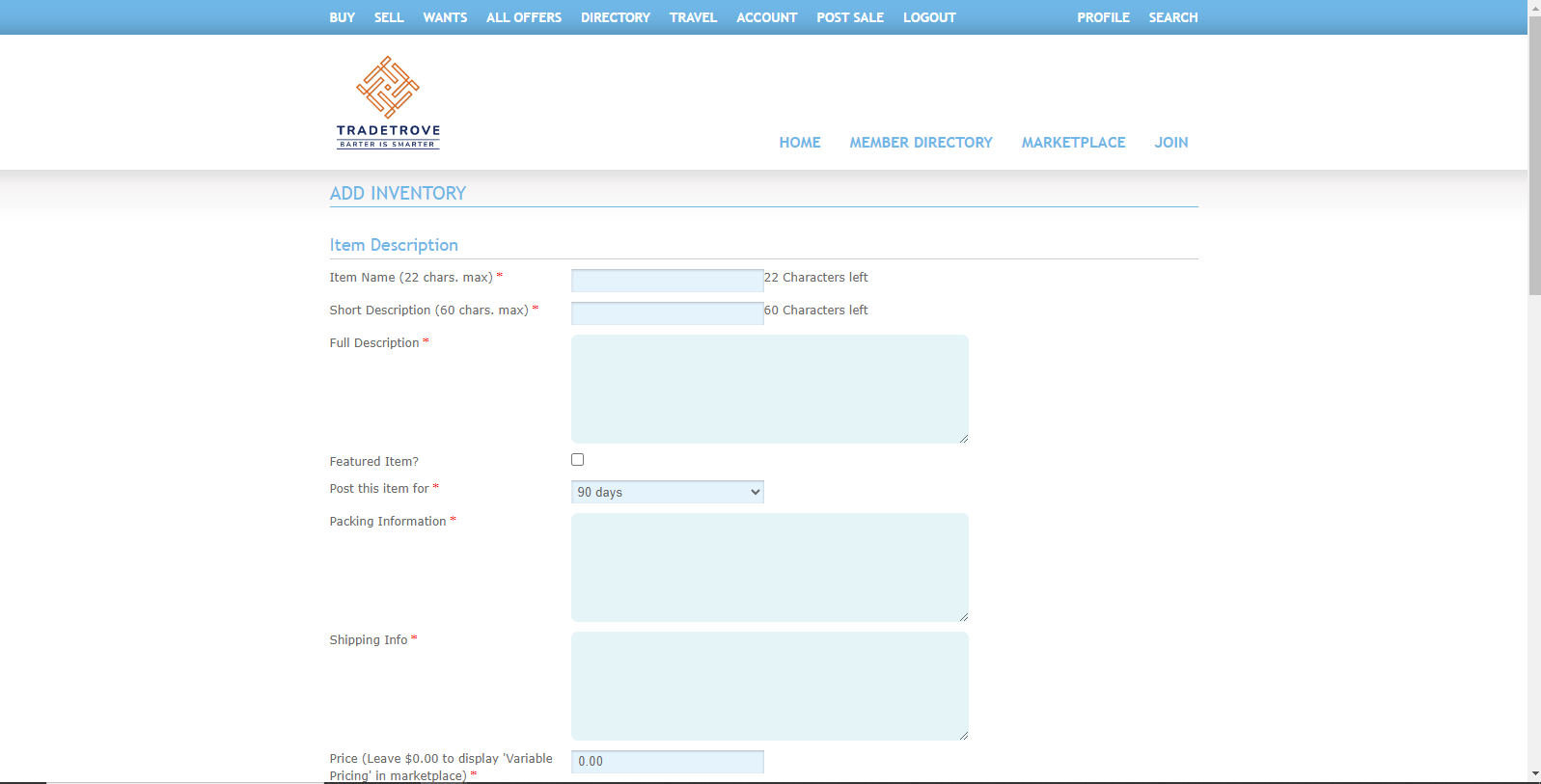Open the PROFILE page

pyautogui.click(x=1103, y=17)
